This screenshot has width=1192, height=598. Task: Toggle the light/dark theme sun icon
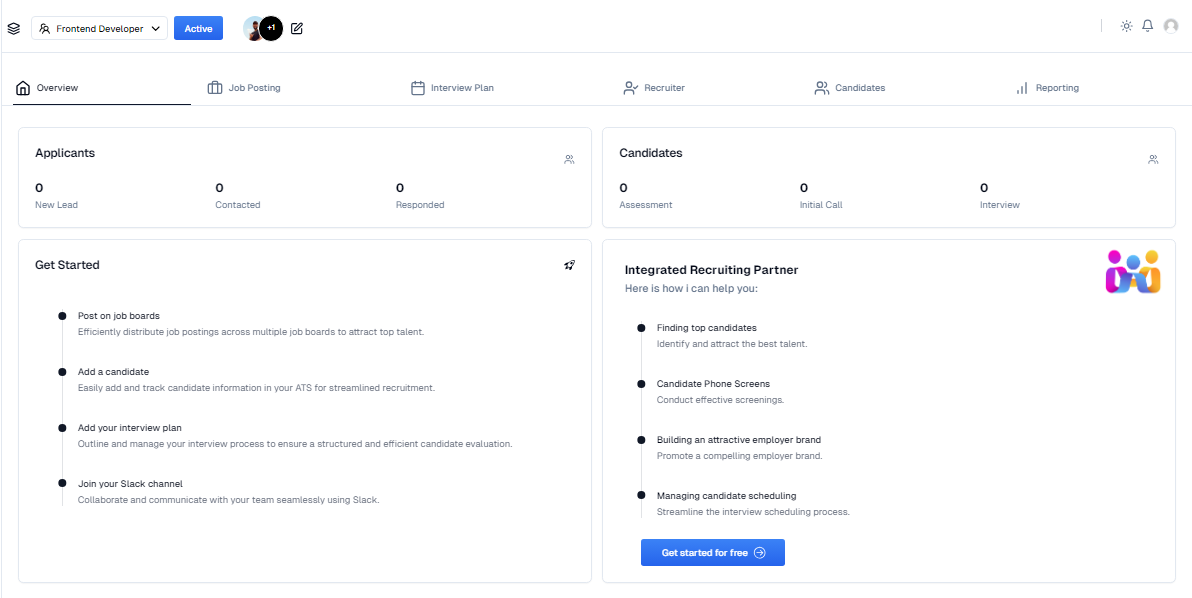tap(1127, 26)
